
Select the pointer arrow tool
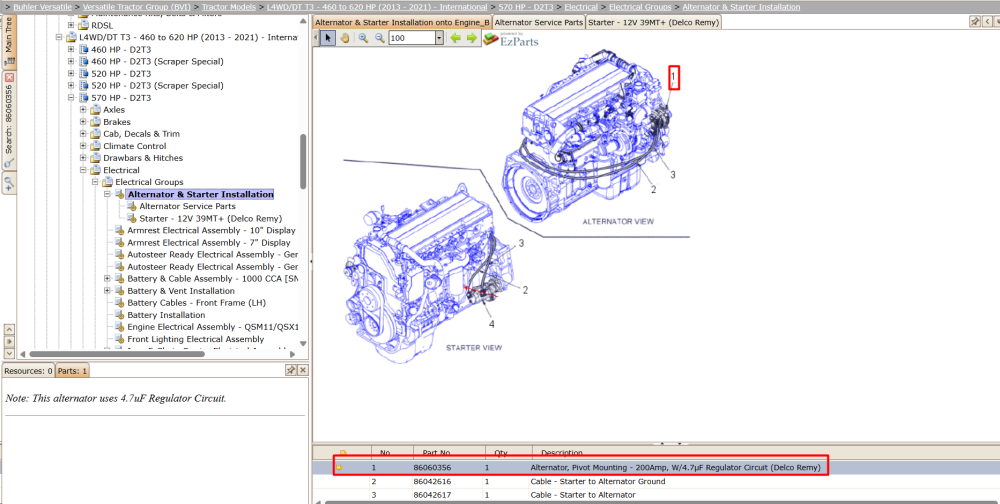(328, 38)
